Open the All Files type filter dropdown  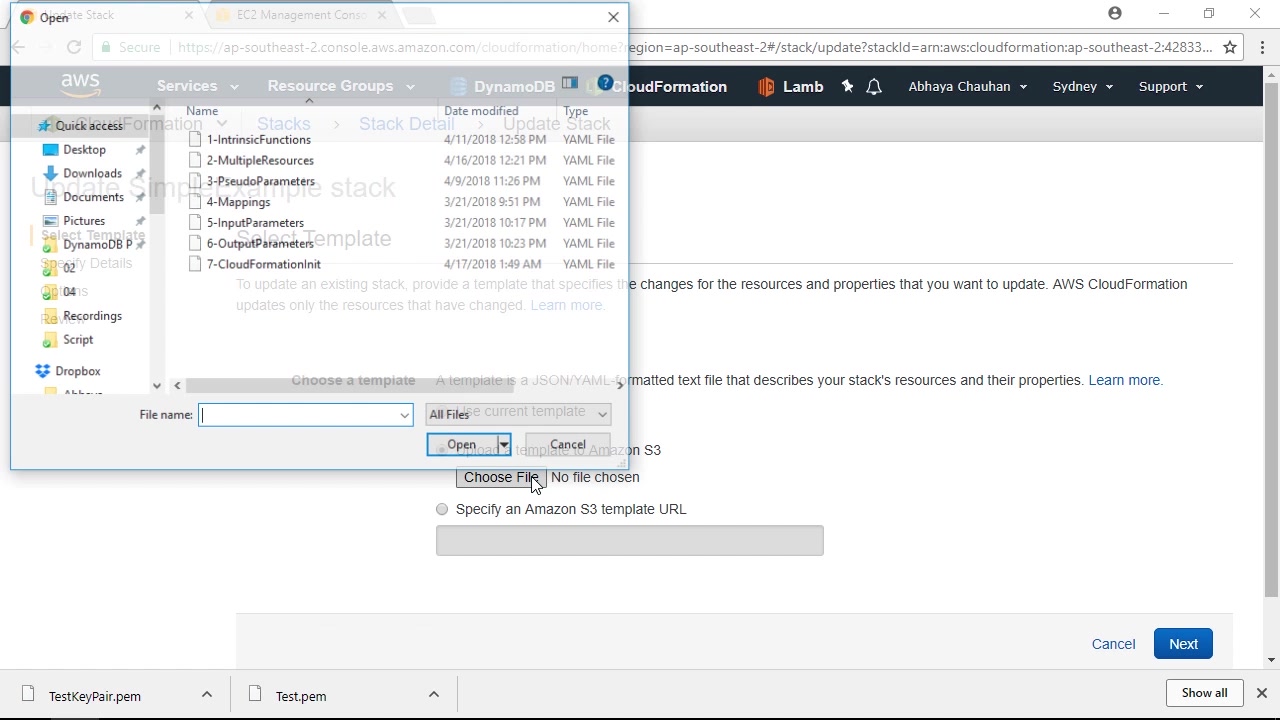(518, 414)
